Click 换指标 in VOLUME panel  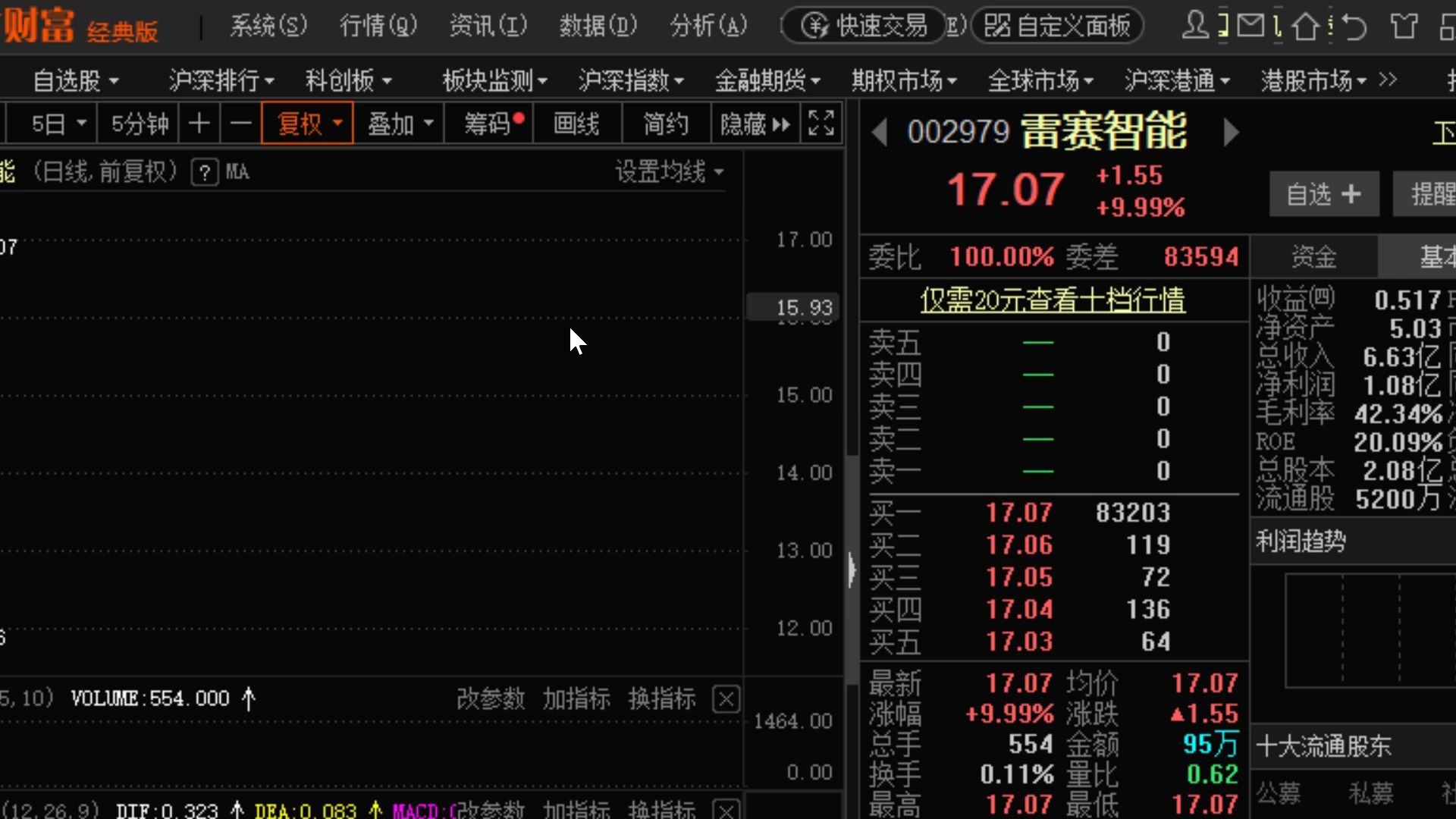662,698
